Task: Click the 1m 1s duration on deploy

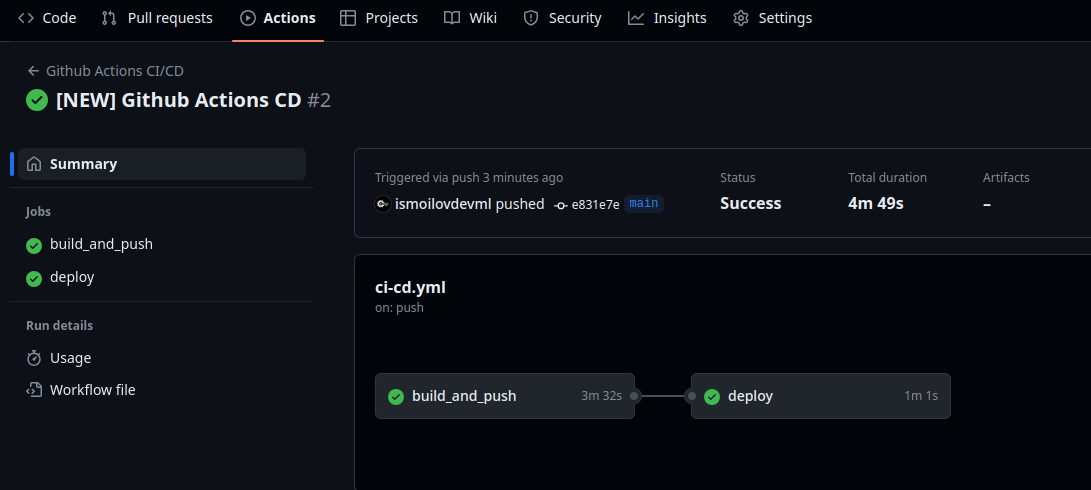Action: tap(921, 396)
